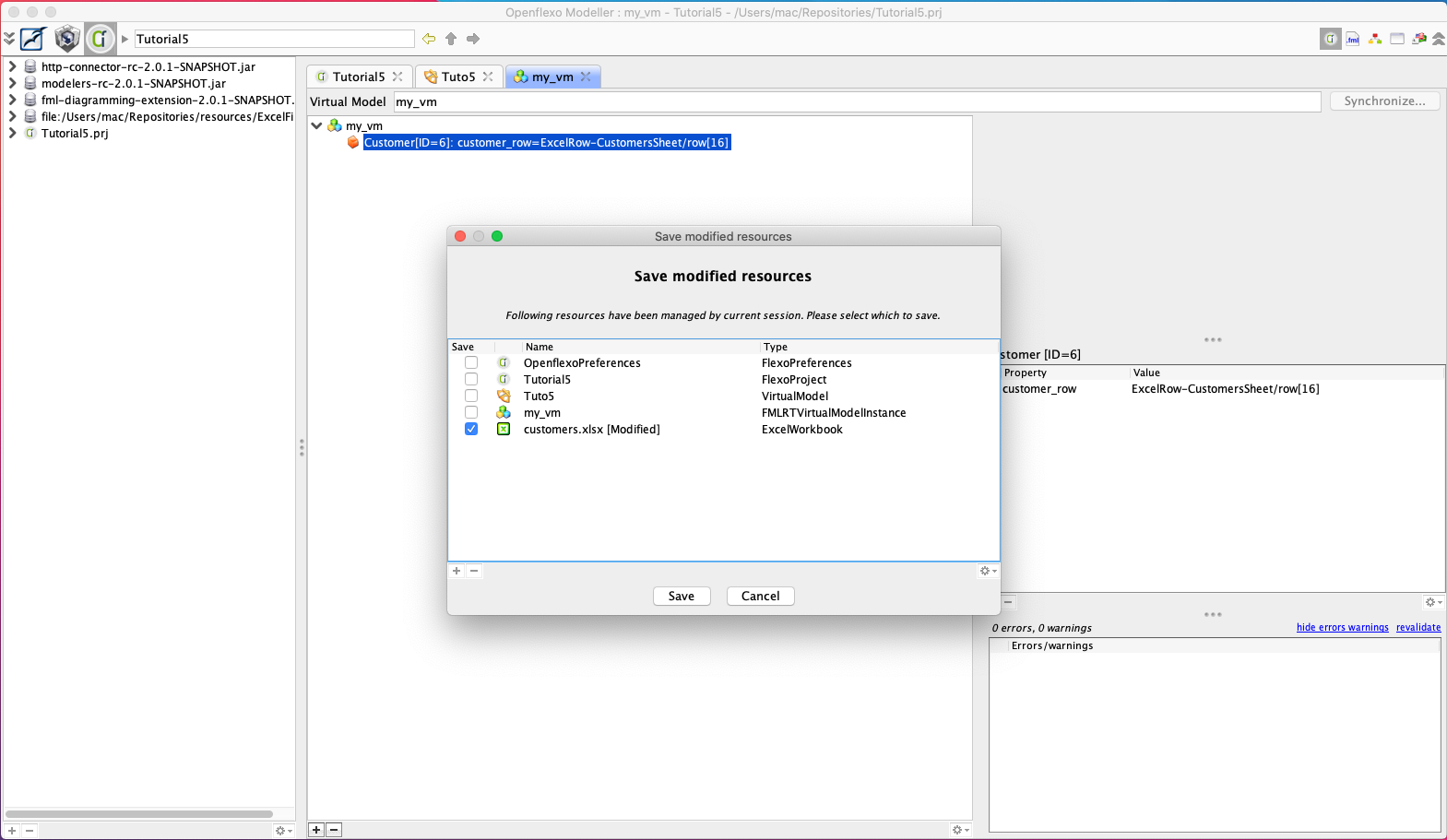The image size is (1447, 840).
Task: Close the my_vm tab
Action: 586,77
